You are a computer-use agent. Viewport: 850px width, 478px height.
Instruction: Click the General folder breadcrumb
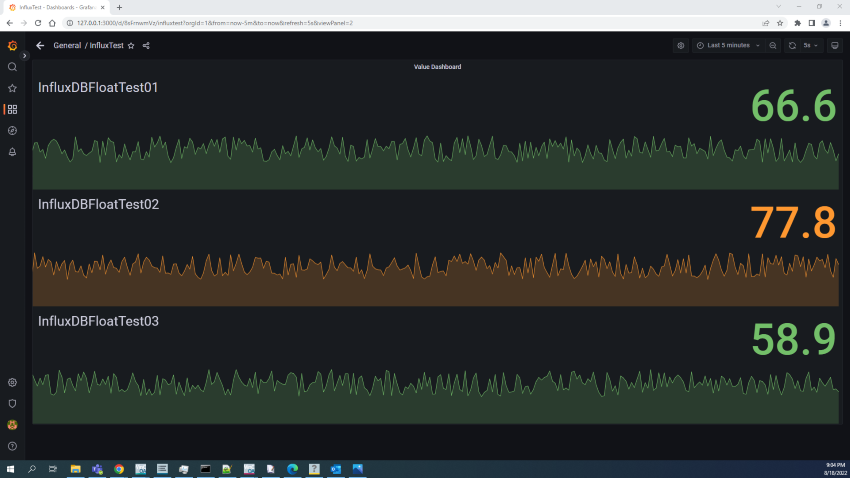point(67,46)
